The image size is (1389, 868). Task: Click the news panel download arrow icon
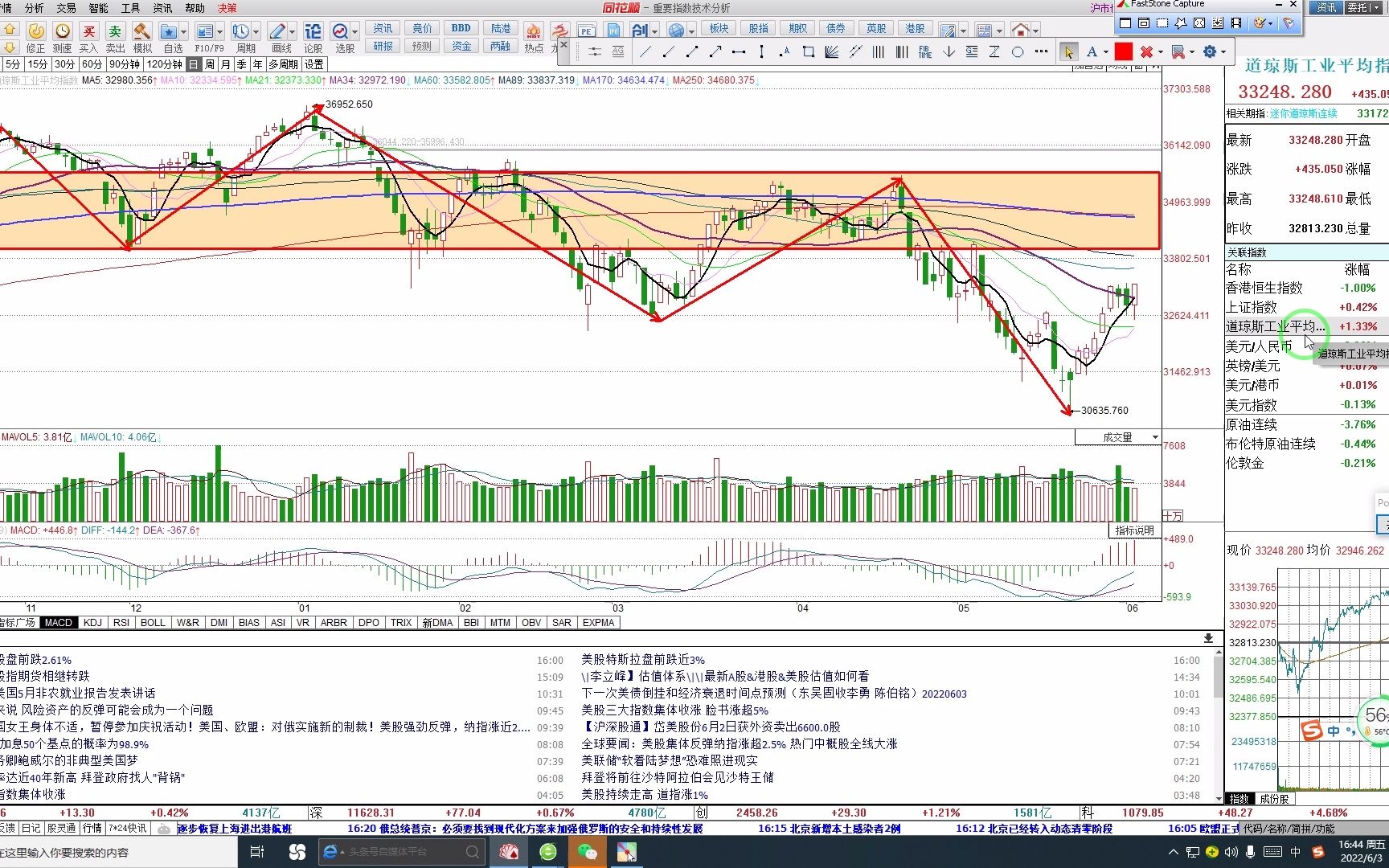point(1208,638)
